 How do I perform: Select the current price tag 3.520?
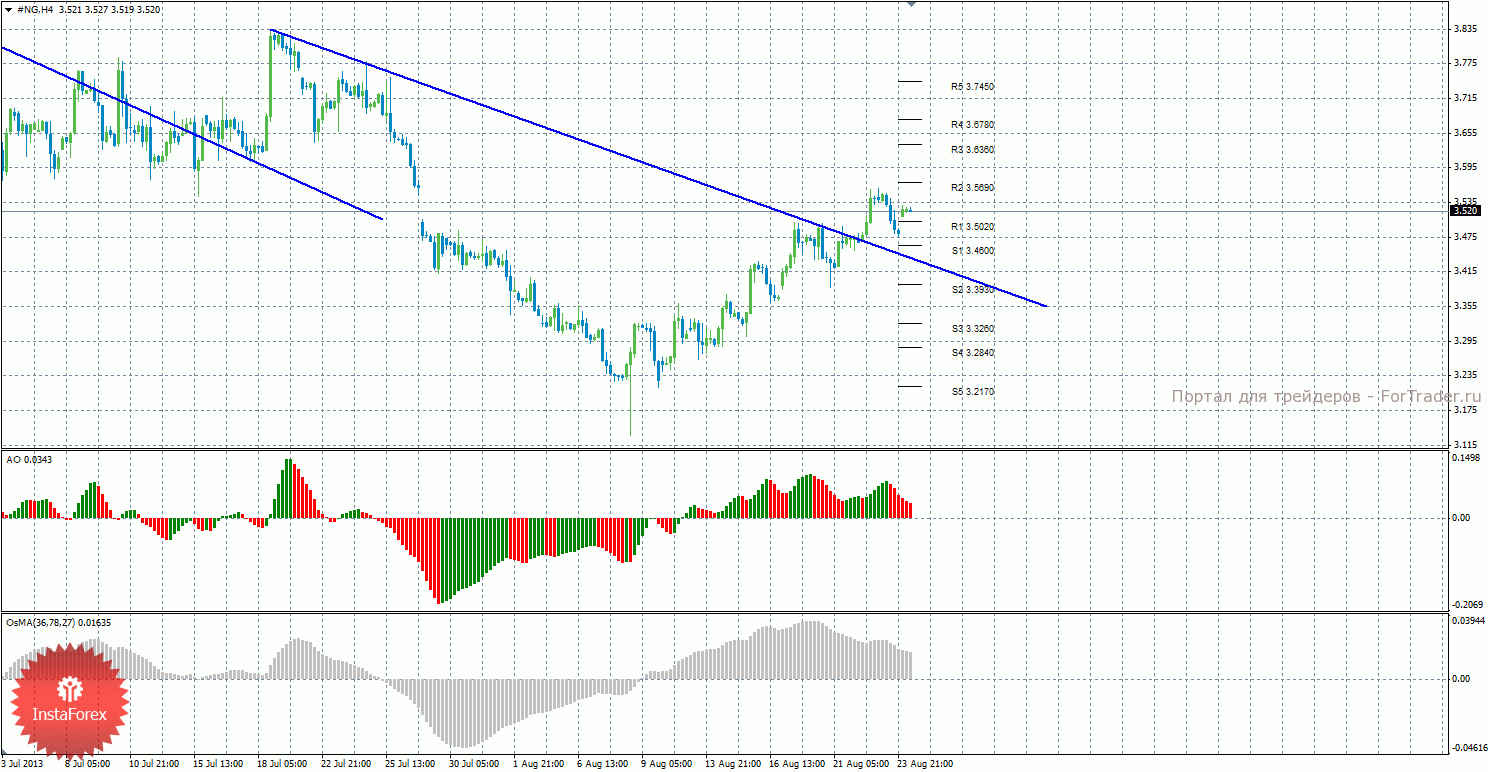1465,210
